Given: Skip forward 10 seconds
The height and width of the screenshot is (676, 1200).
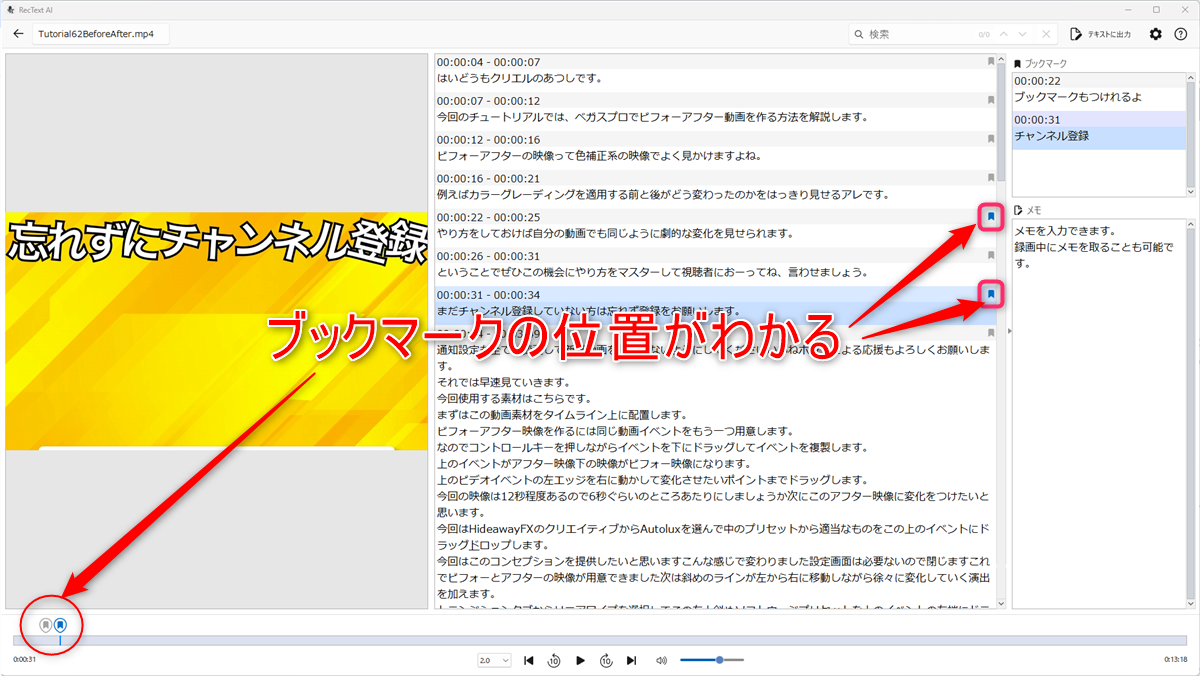Looking at the screenshot, I should 606,661.
